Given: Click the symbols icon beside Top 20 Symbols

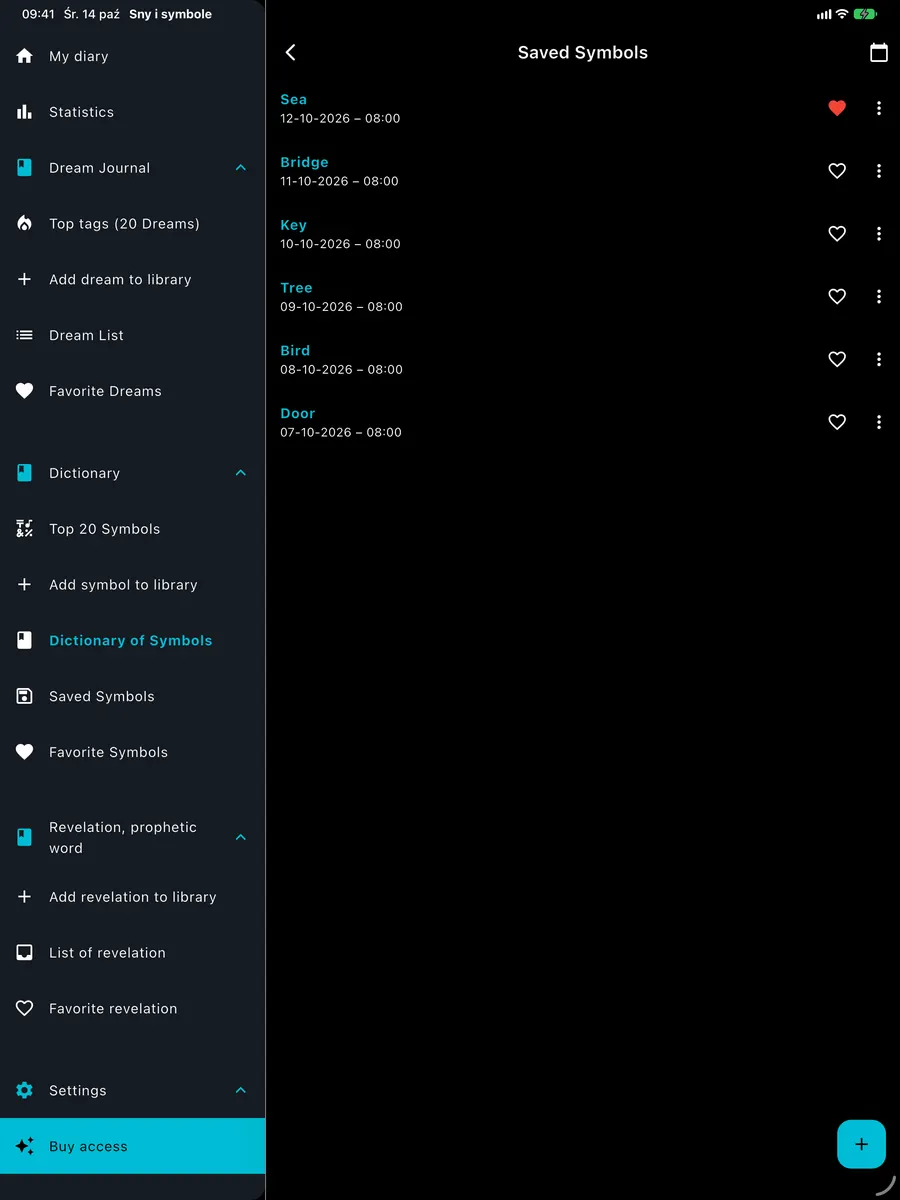Looking at the screenshot, I should [25, 529].
